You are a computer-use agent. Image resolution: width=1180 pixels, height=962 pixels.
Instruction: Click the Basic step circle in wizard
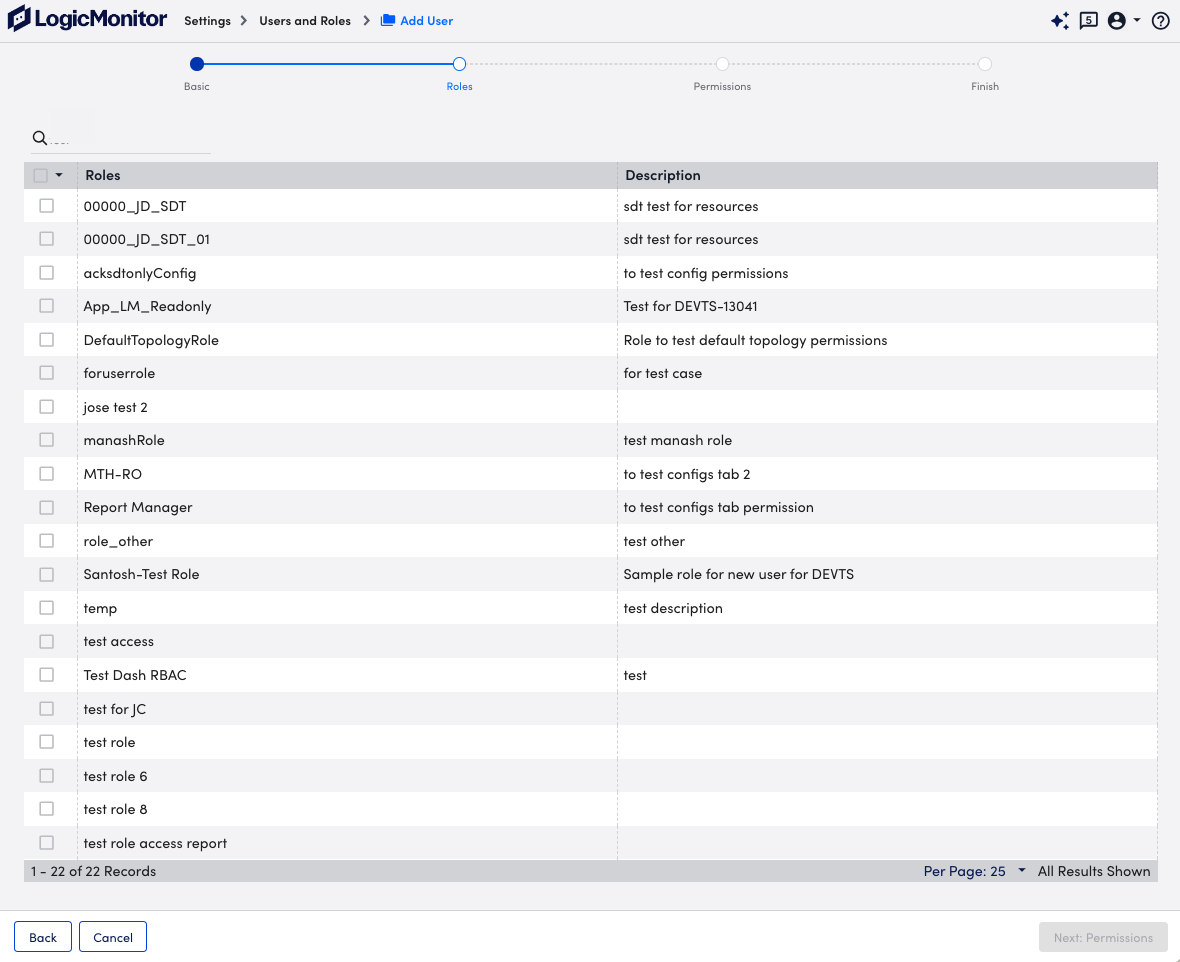(x=197, y=64)
